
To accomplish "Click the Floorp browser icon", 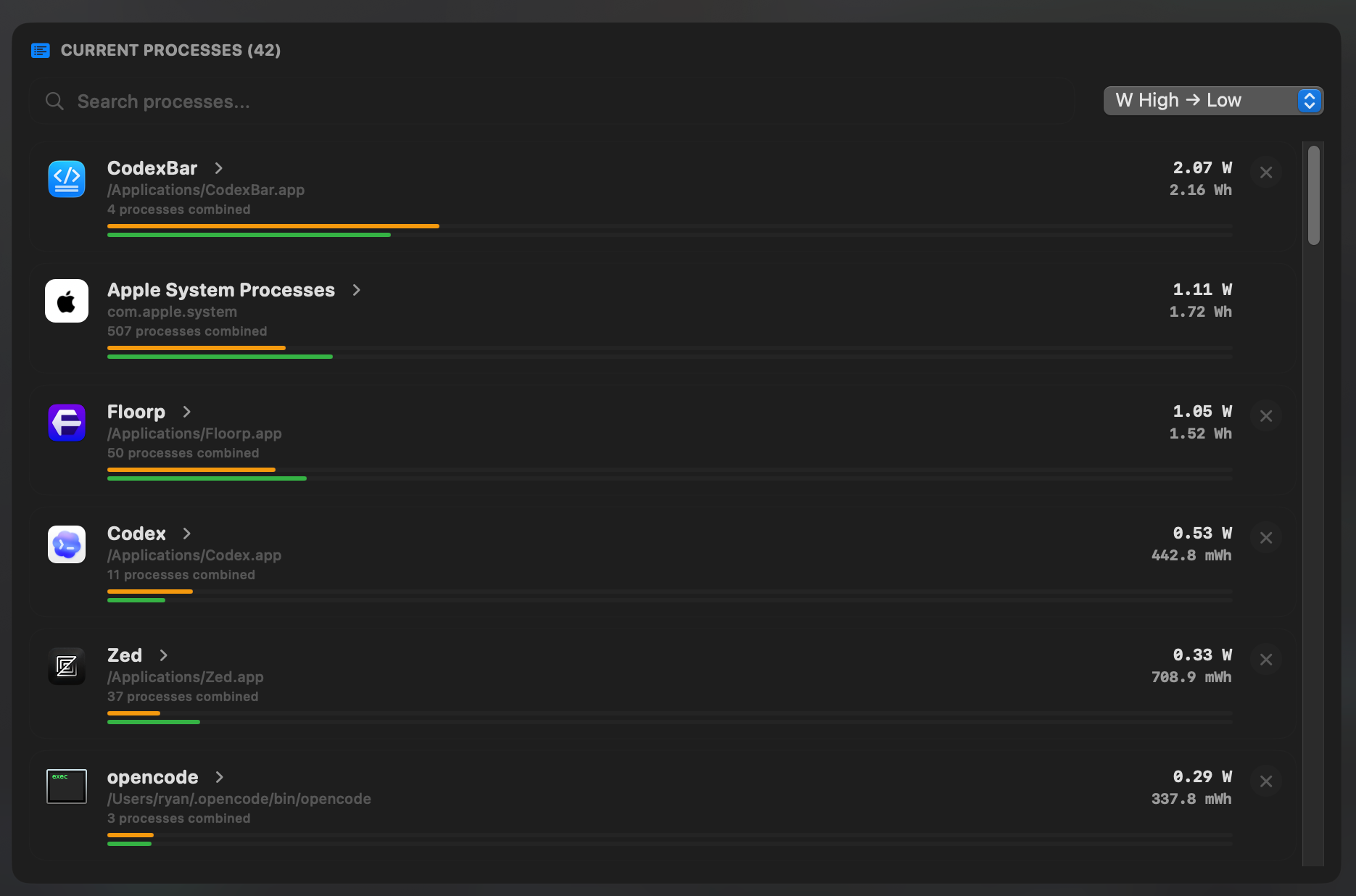I will 67,423.
